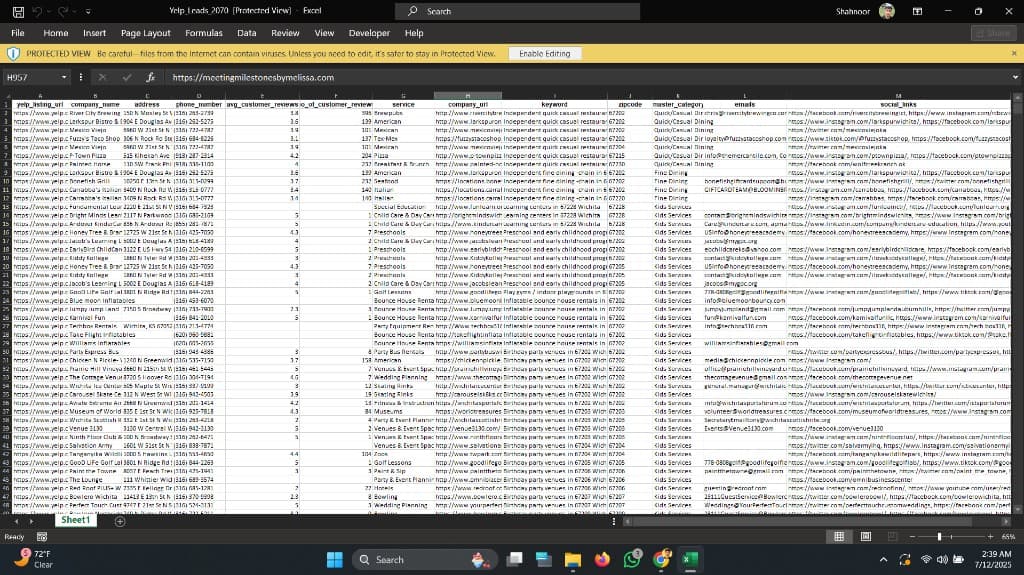Launch Firefox from the taskbar
The width and height of the screenshot is (1024, 575).
coord(602,559)
